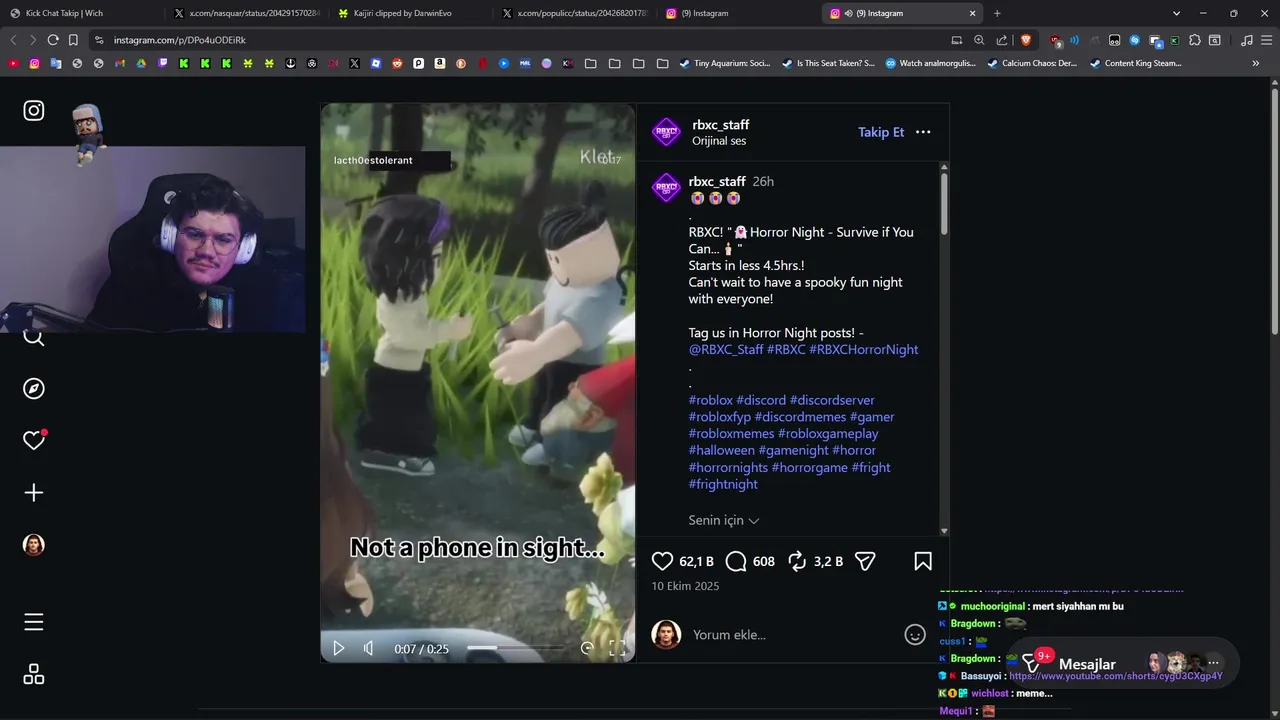Open the #roblox hashtag link
The width and height of the screenshot is (1280, 720).
point(710,400)
